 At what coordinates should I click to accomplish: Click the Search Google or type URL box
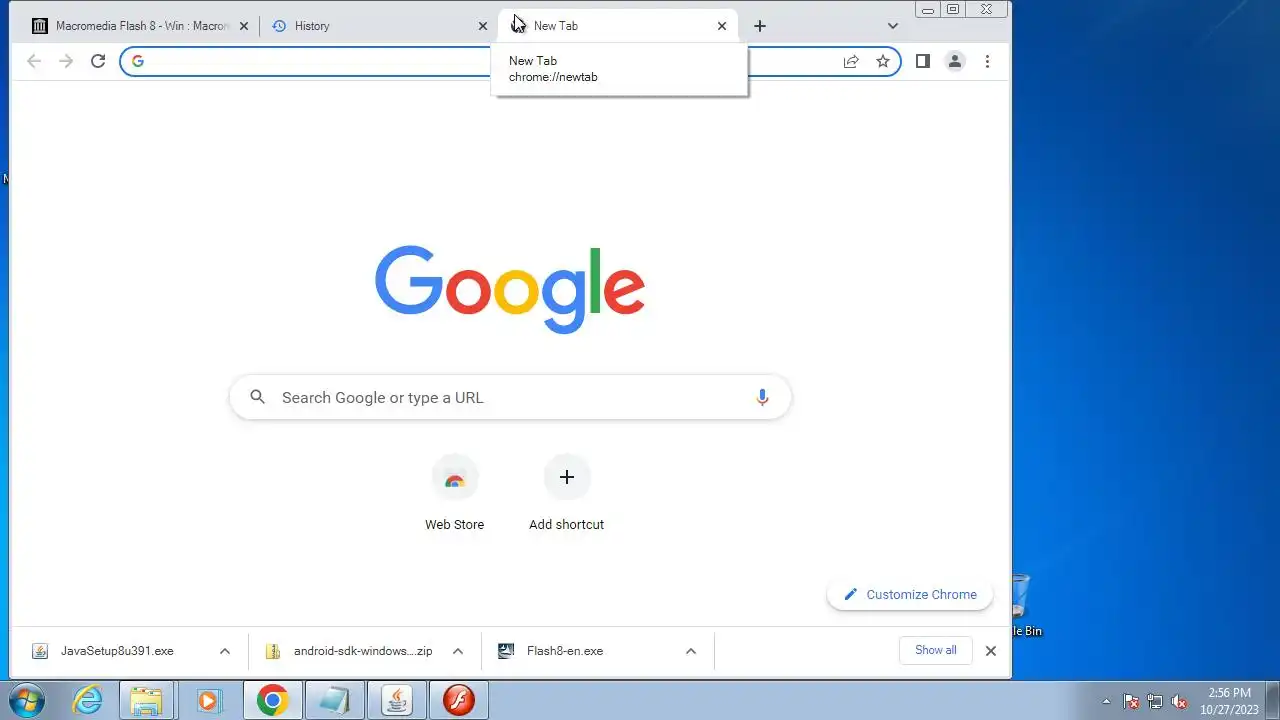pyautogui.click(x=510, y=397)
